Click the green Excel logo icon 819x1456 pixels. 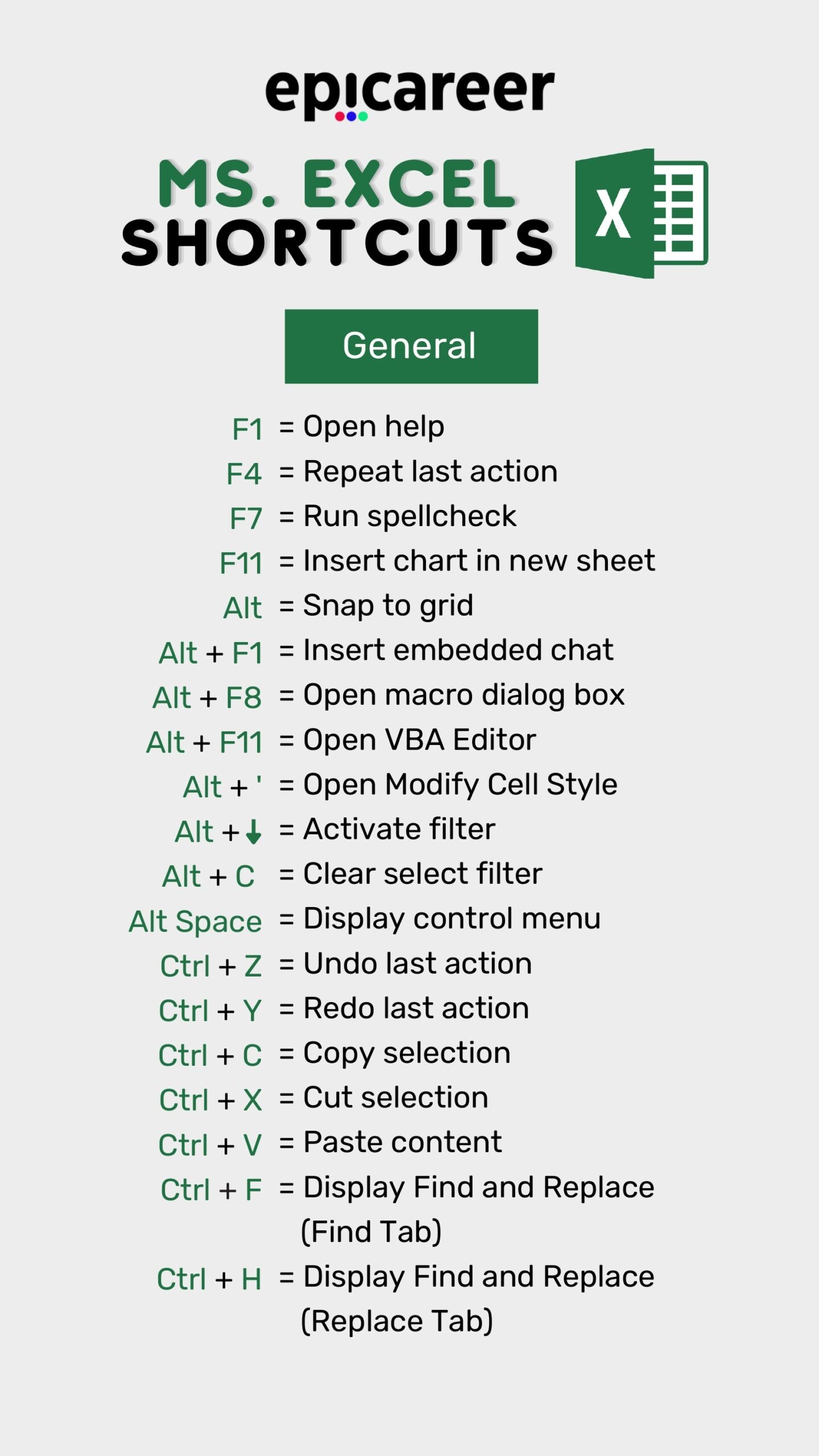[x=642, y=213]
